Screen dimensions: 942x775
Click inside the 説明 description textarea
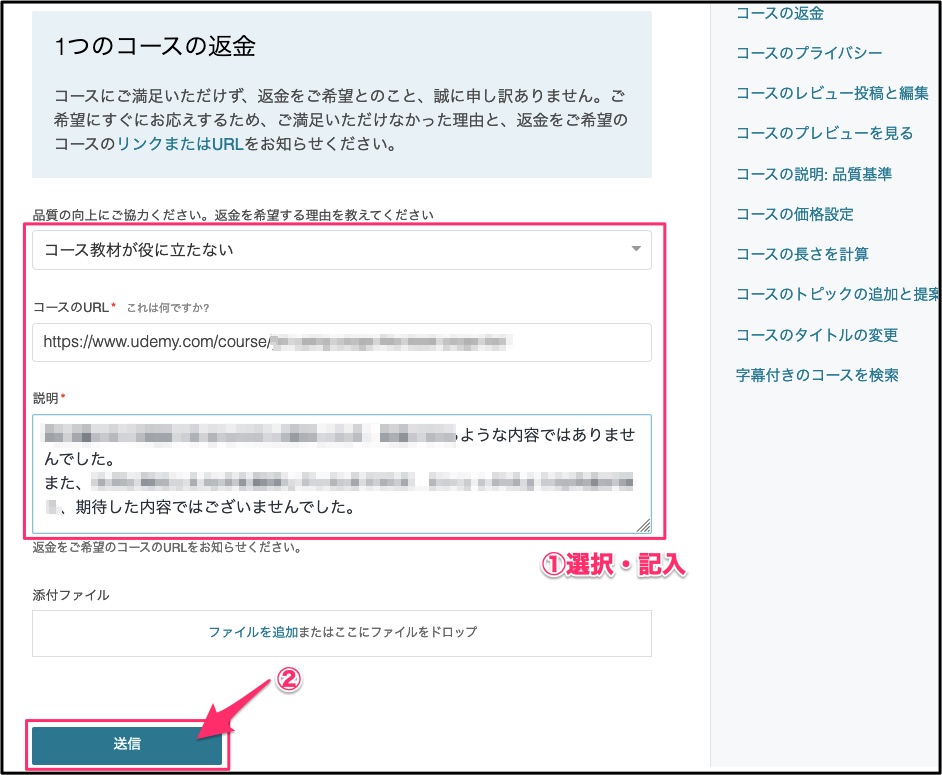pos(341,472)
